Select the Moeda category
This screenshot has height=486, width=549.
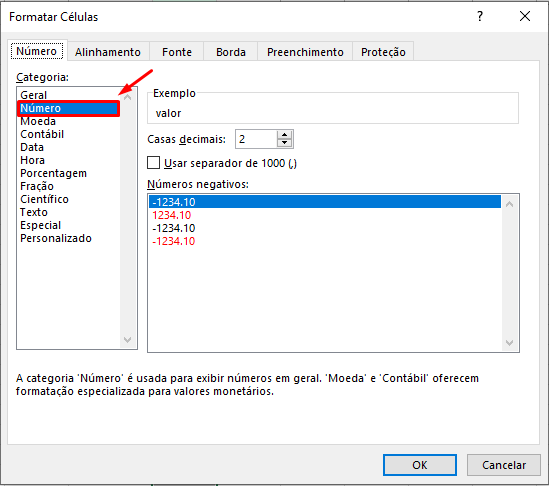point(38,121)
